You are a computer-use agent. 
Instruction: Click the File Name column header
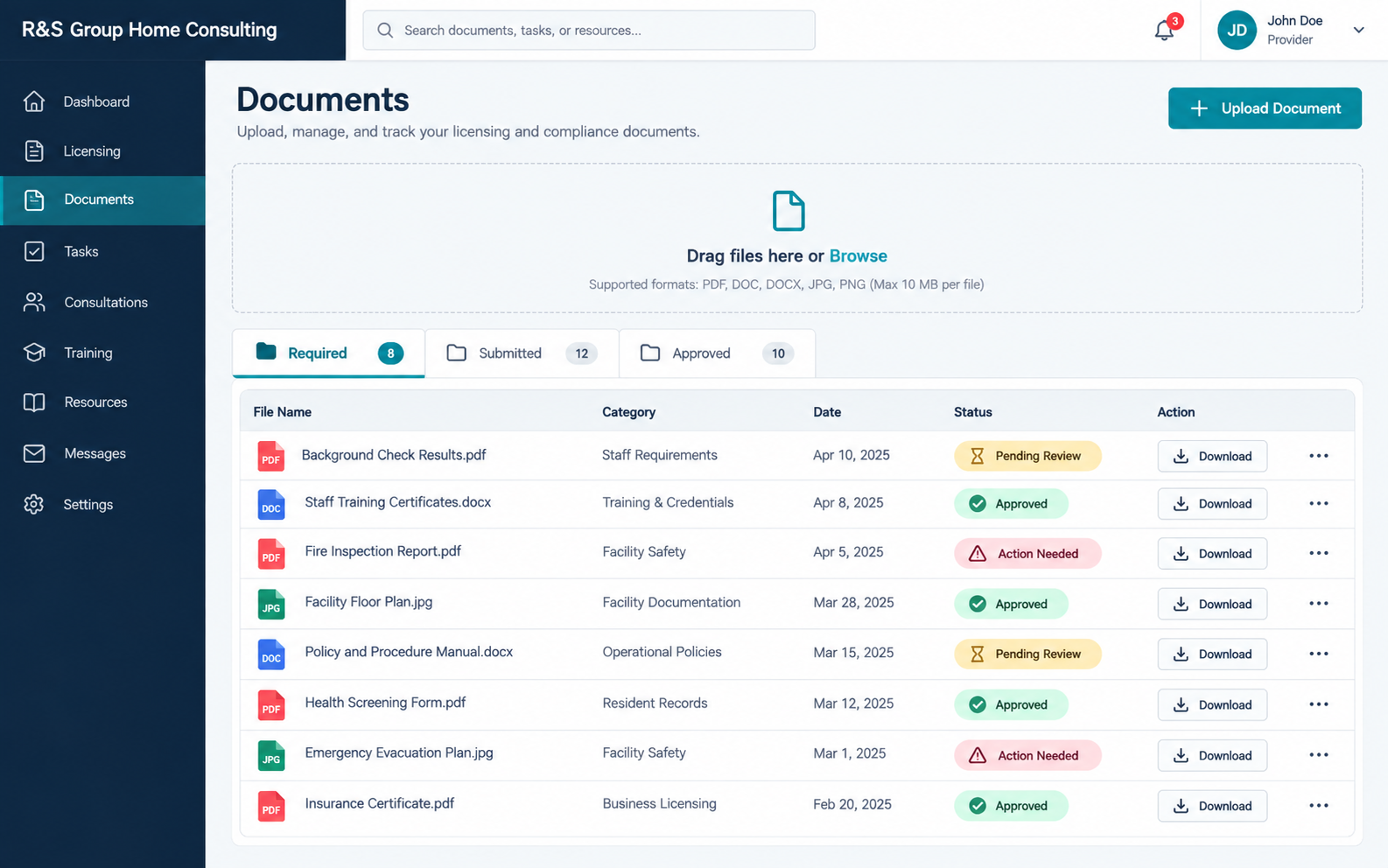pos(282,412)
